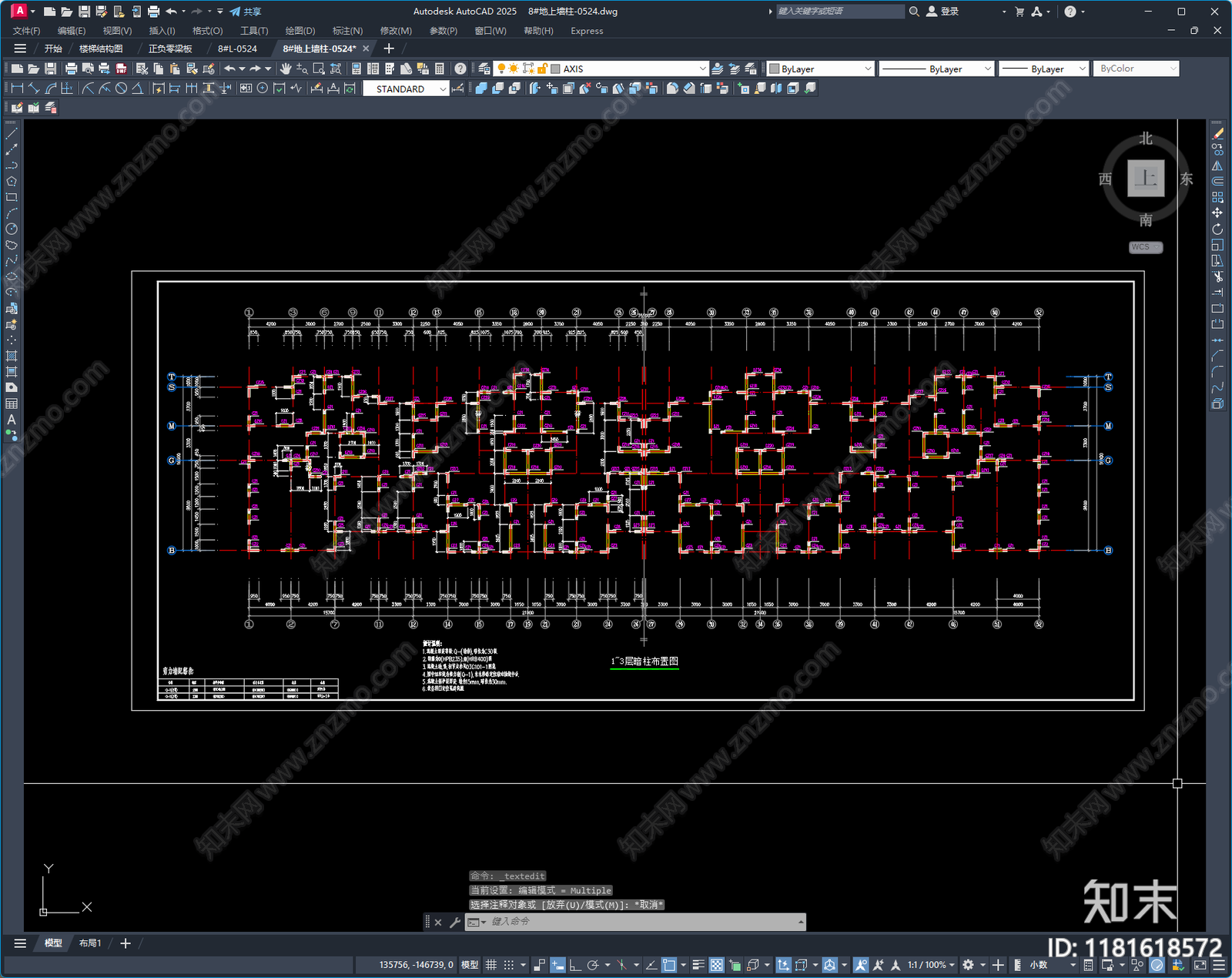The width and height of the screenshot is (1232, 978).
Task: Select the Multiline Text A tool
Action: click(x=12, y=420)
